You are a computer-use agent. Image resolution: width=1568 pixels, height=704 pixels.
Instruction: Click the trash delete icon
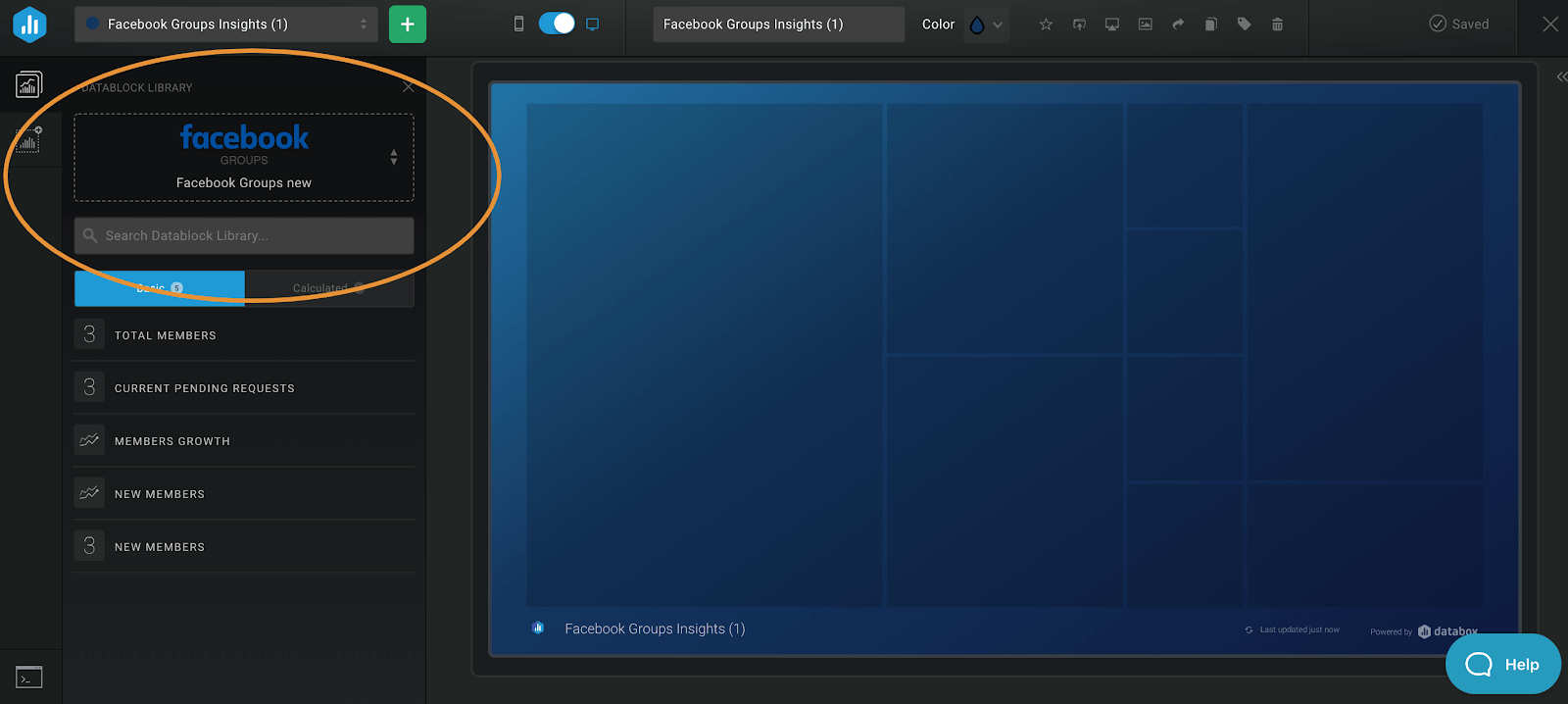pos(1277,25)
